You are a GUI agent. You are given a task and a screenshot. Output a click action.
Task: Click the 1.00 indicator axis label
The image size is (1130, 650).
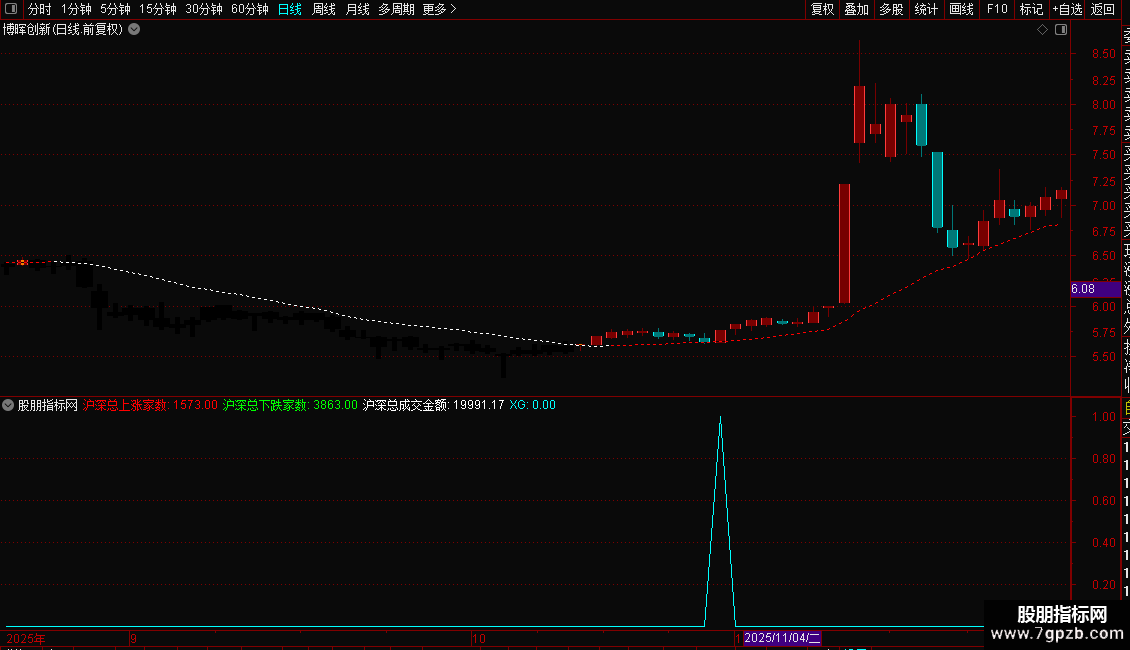coord(1103,417)
